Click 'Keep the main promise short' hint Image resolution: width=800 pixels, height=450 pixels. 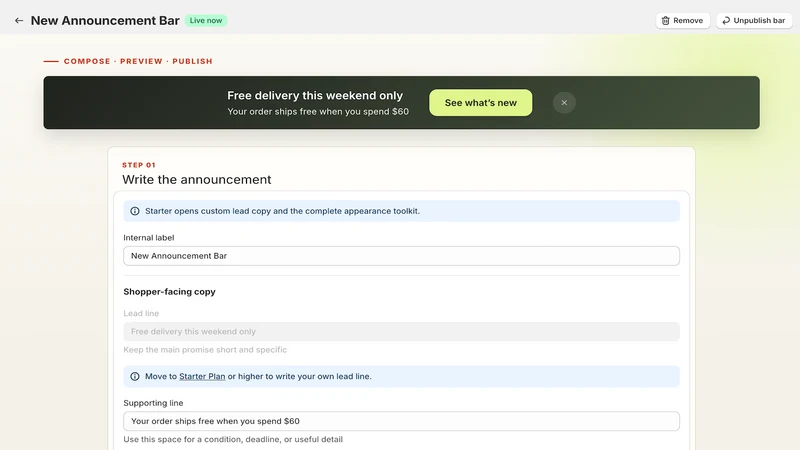click(x=205, y=349)
